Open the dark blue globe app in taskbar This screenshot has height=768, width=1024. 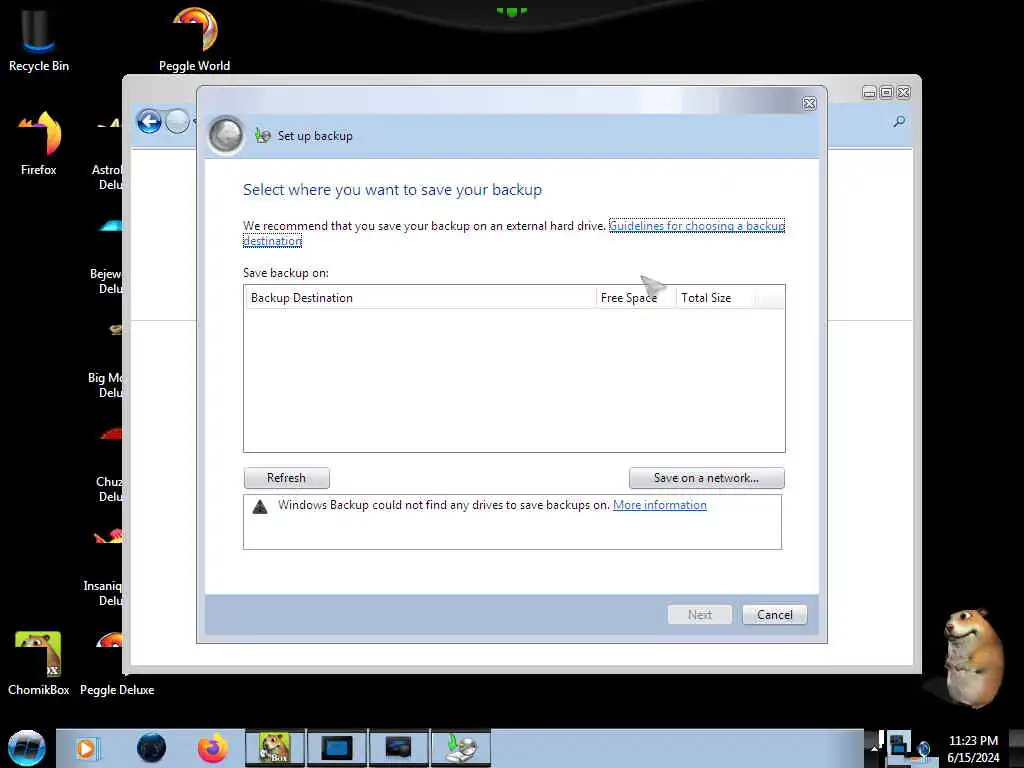click(x=151, y=748)
